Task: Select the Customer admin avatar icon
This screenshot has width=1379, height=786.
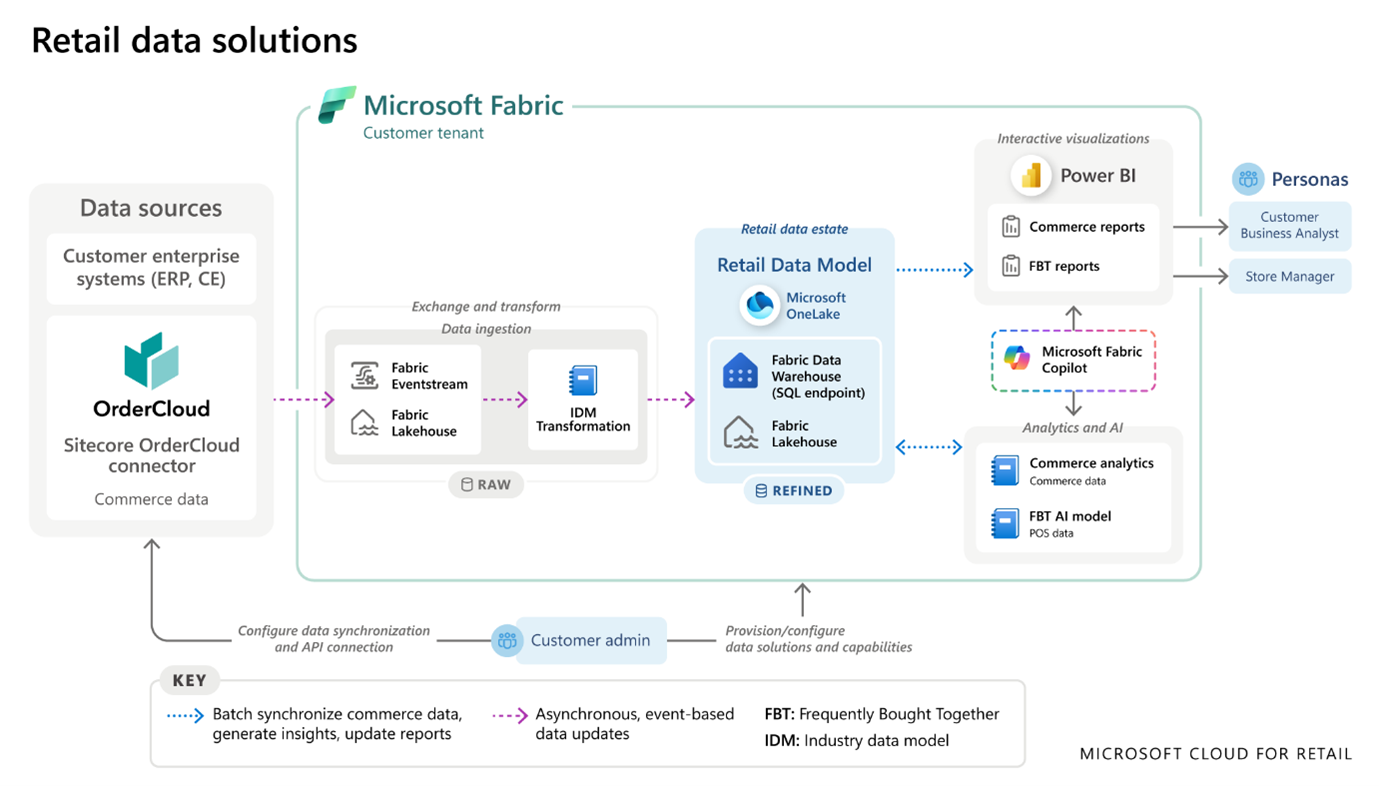Action: pos(507,640)
